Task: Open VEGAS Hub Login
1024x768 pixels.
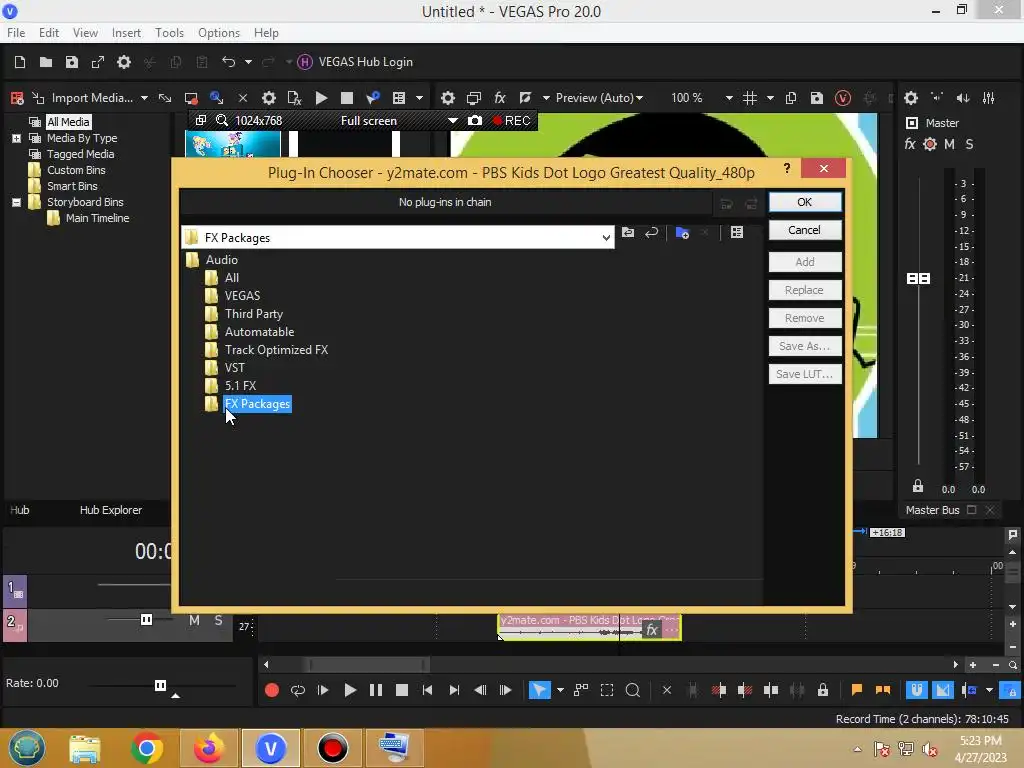Action: [x=355, y=62]
